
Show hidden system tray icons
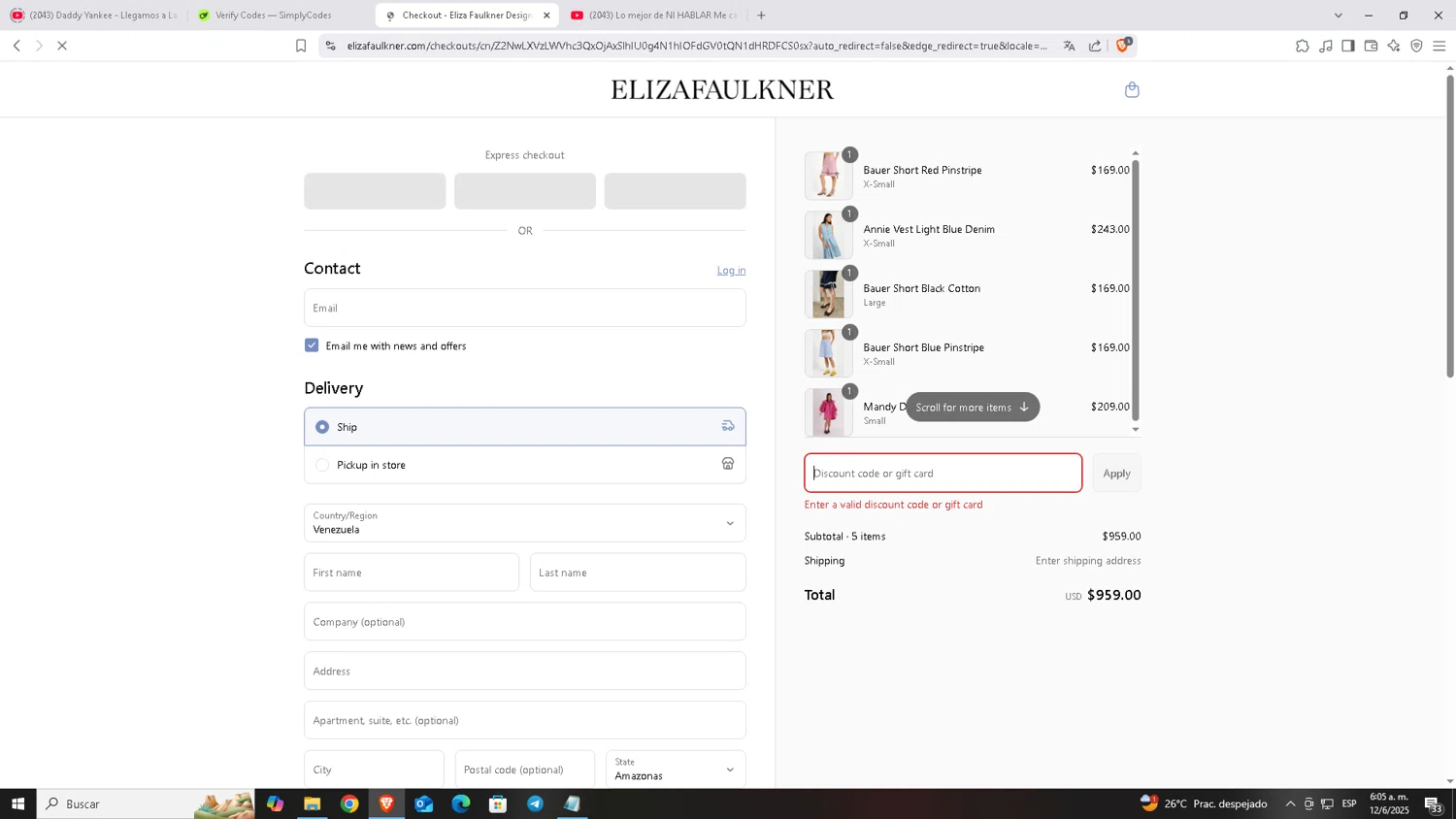tap(1290, 803)
